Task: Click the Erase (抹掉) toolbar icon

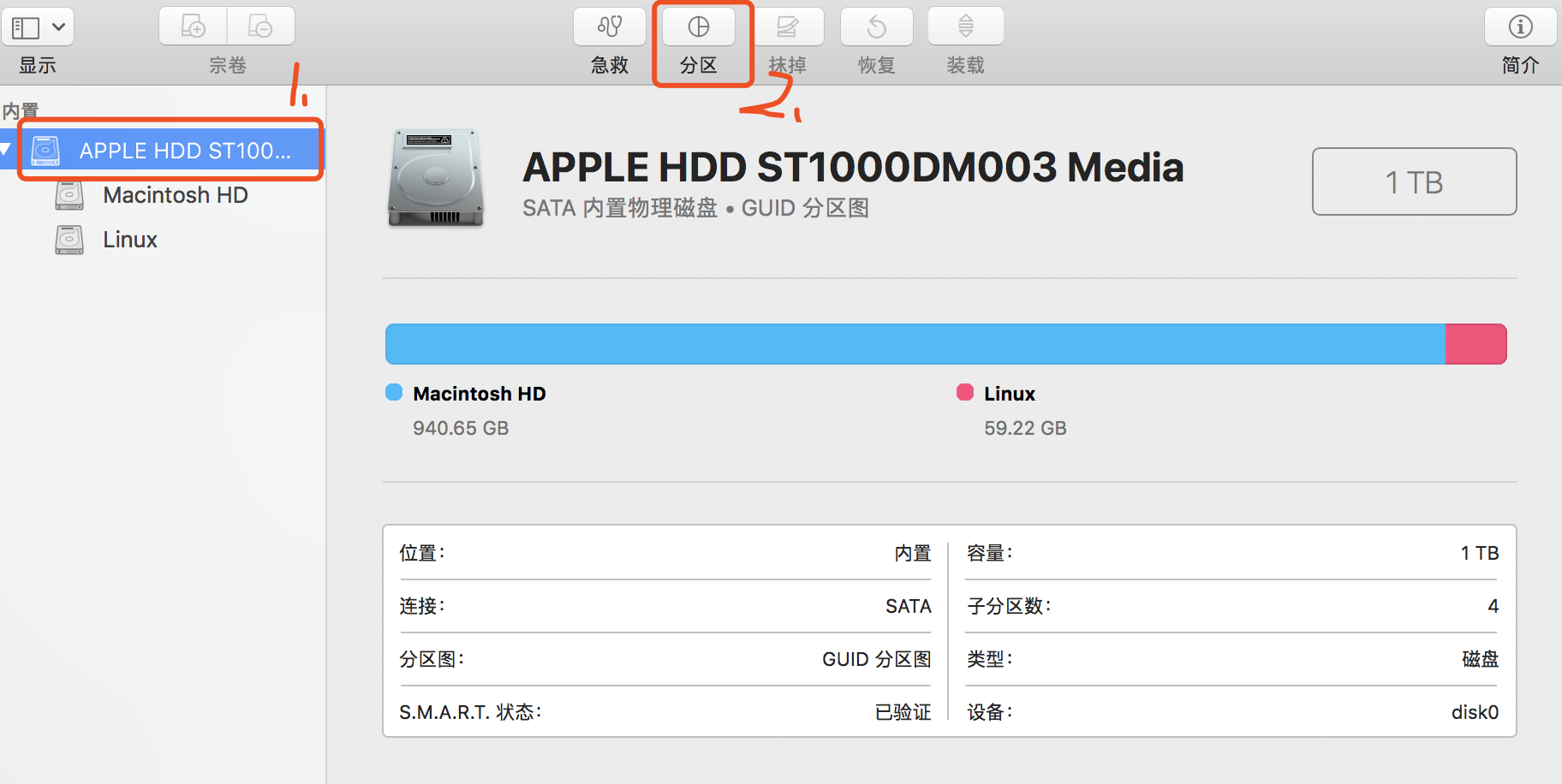Action: point(788,27)
